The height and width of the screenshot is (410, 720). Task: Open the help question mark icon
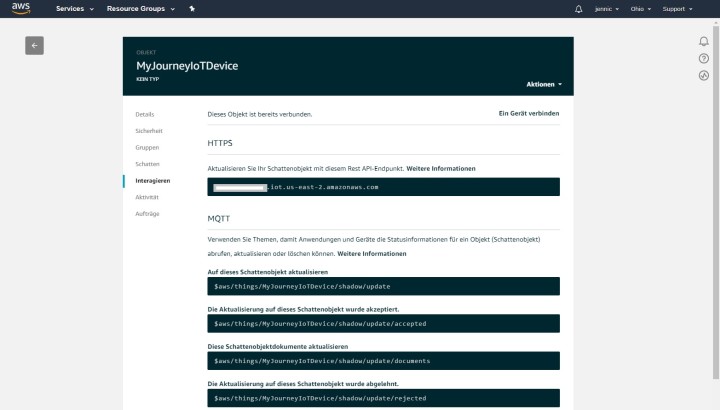[703, 58]
